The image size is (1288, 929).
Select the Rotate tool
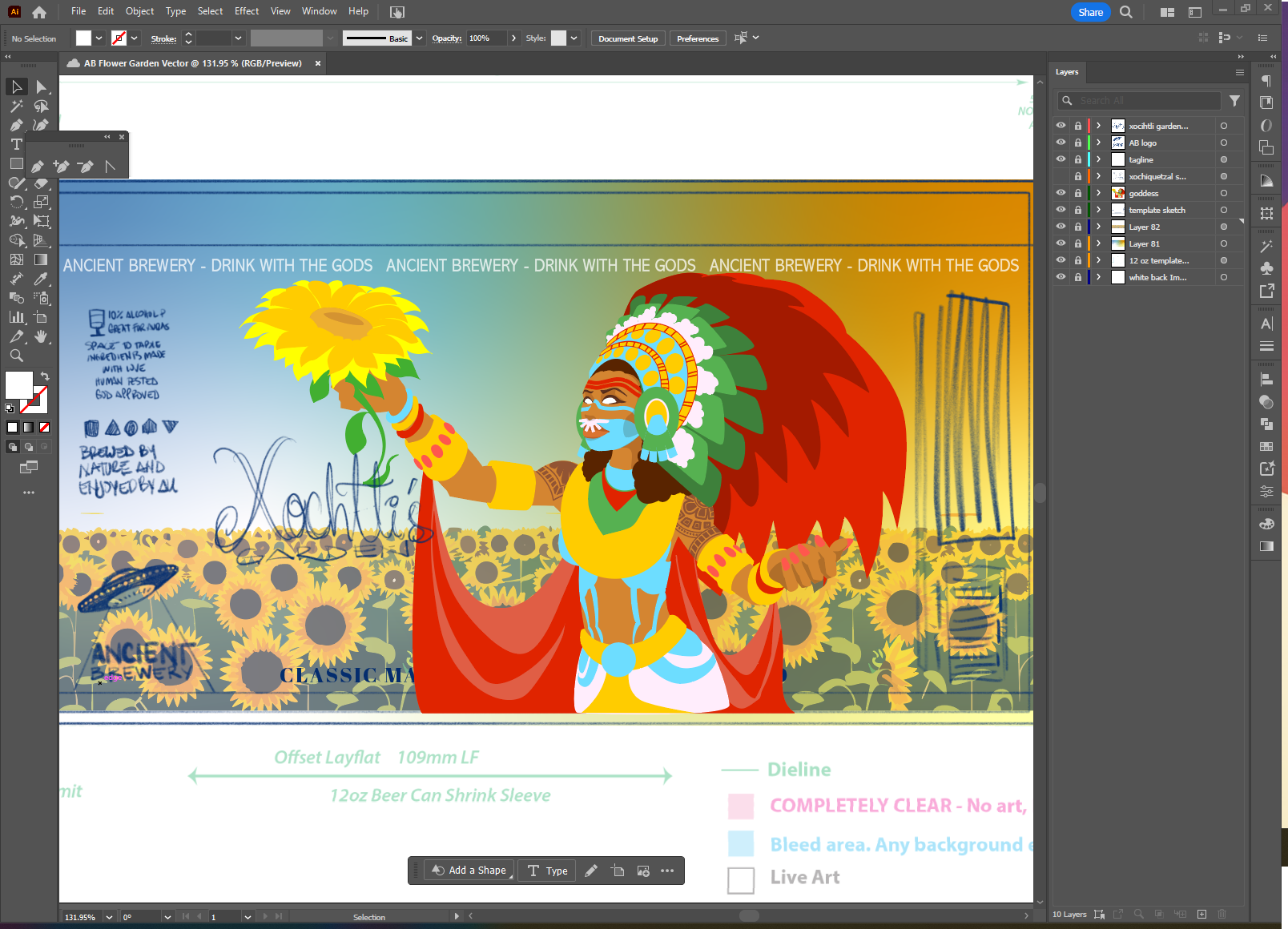point(16,202)
